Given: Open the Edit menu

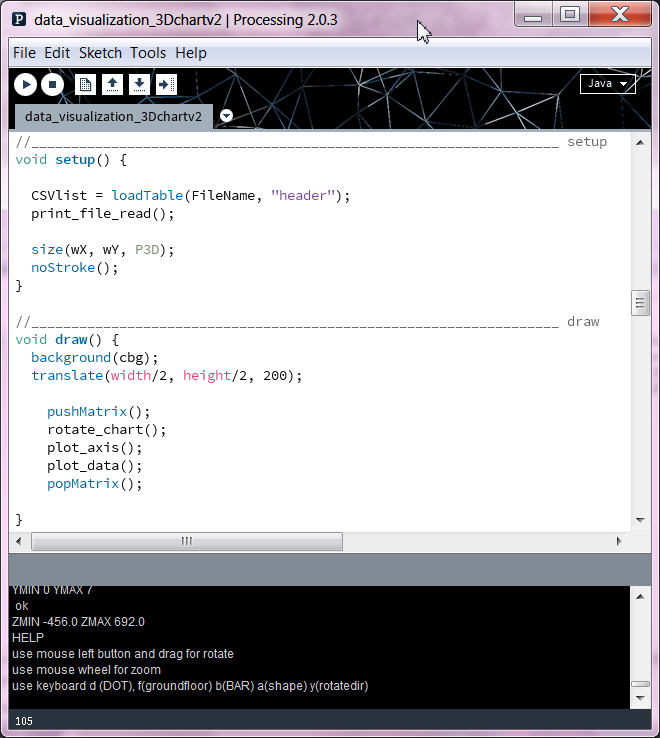Looking at the screenshot, I should [x=57, y=53].
